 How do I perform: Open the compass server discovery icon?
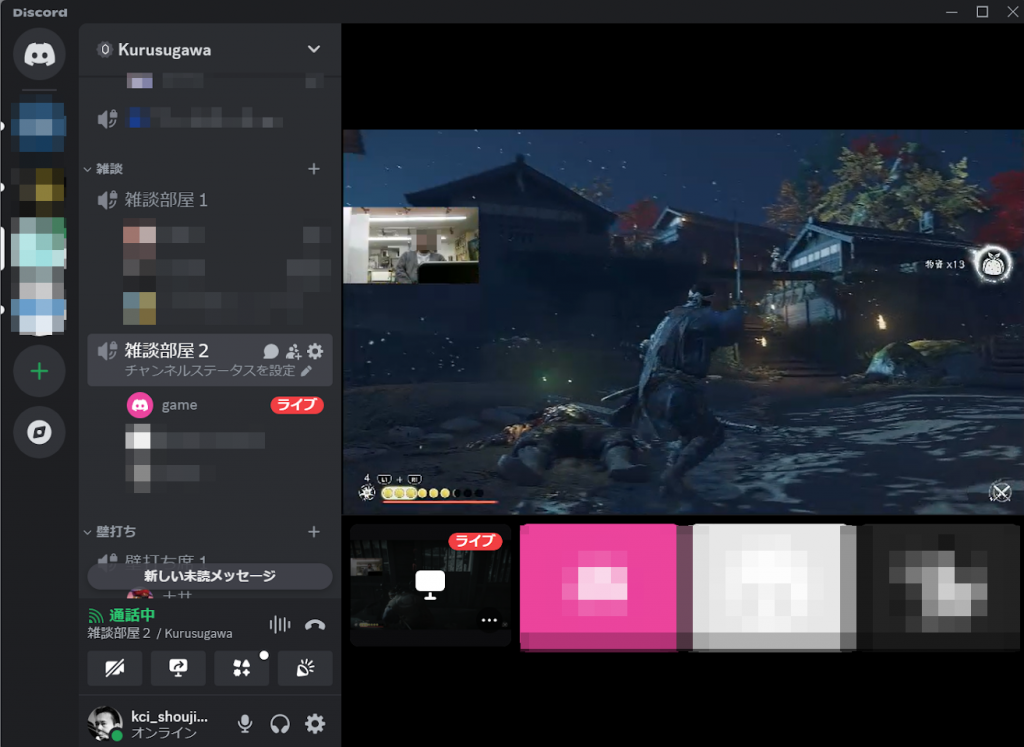click(39, 432)
